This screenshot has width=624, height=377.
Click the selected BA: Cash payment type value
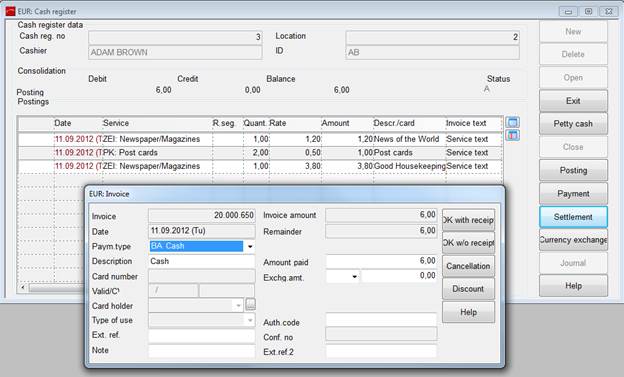(x=196, y=246)
